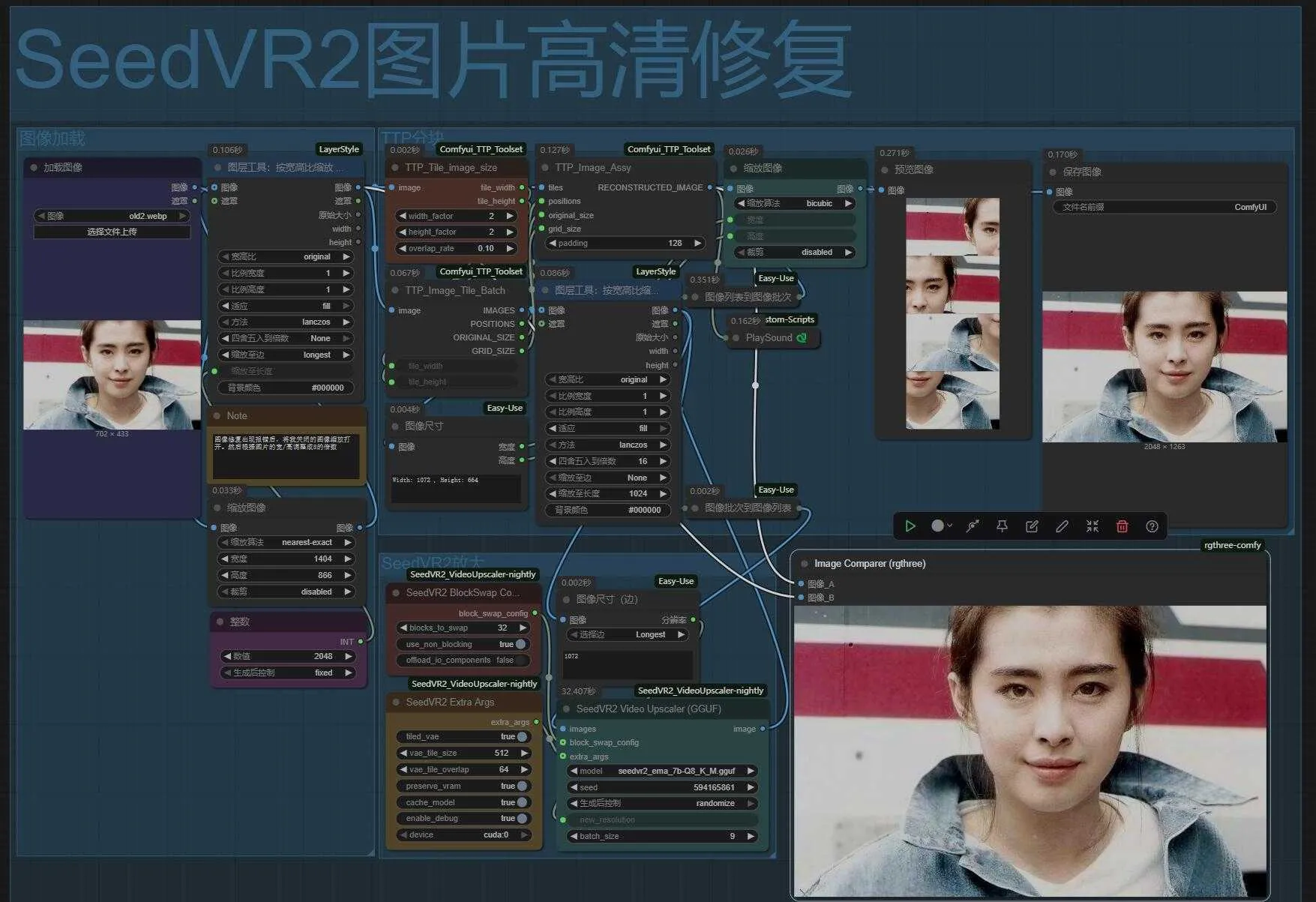This screenshot has width=1316, height=902.
Task: Open the 图像 old2.webp file dropdown
Action: (112, 216)
